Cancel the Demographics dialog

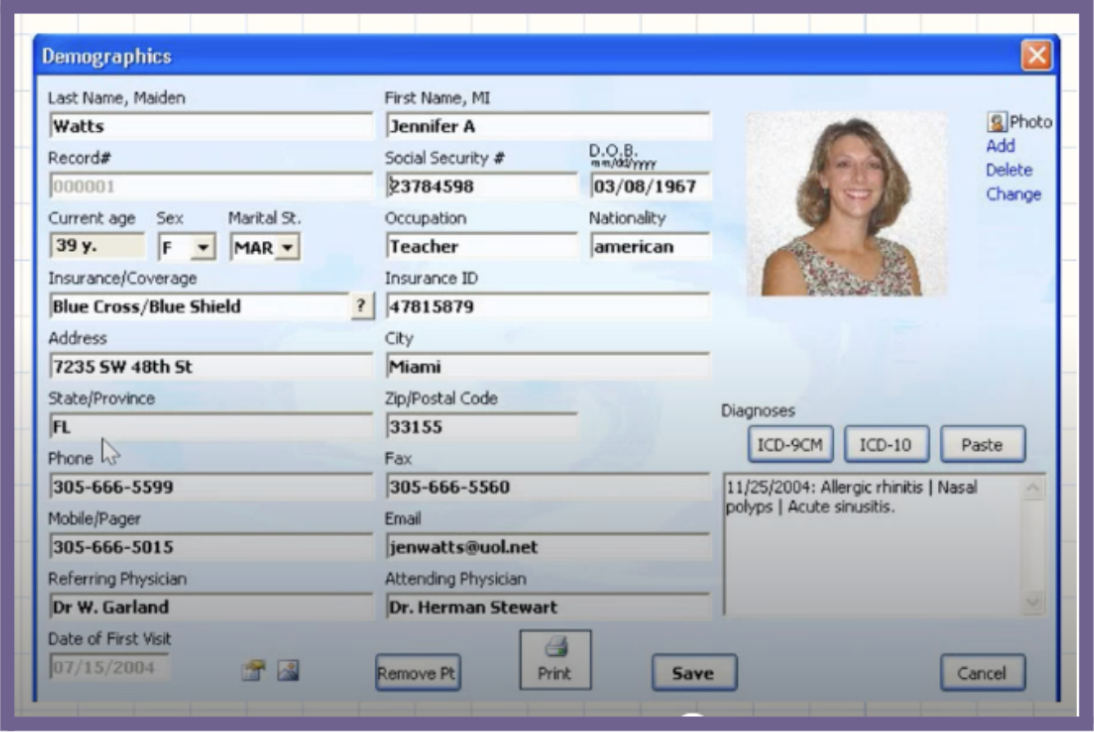click(981, 673)
